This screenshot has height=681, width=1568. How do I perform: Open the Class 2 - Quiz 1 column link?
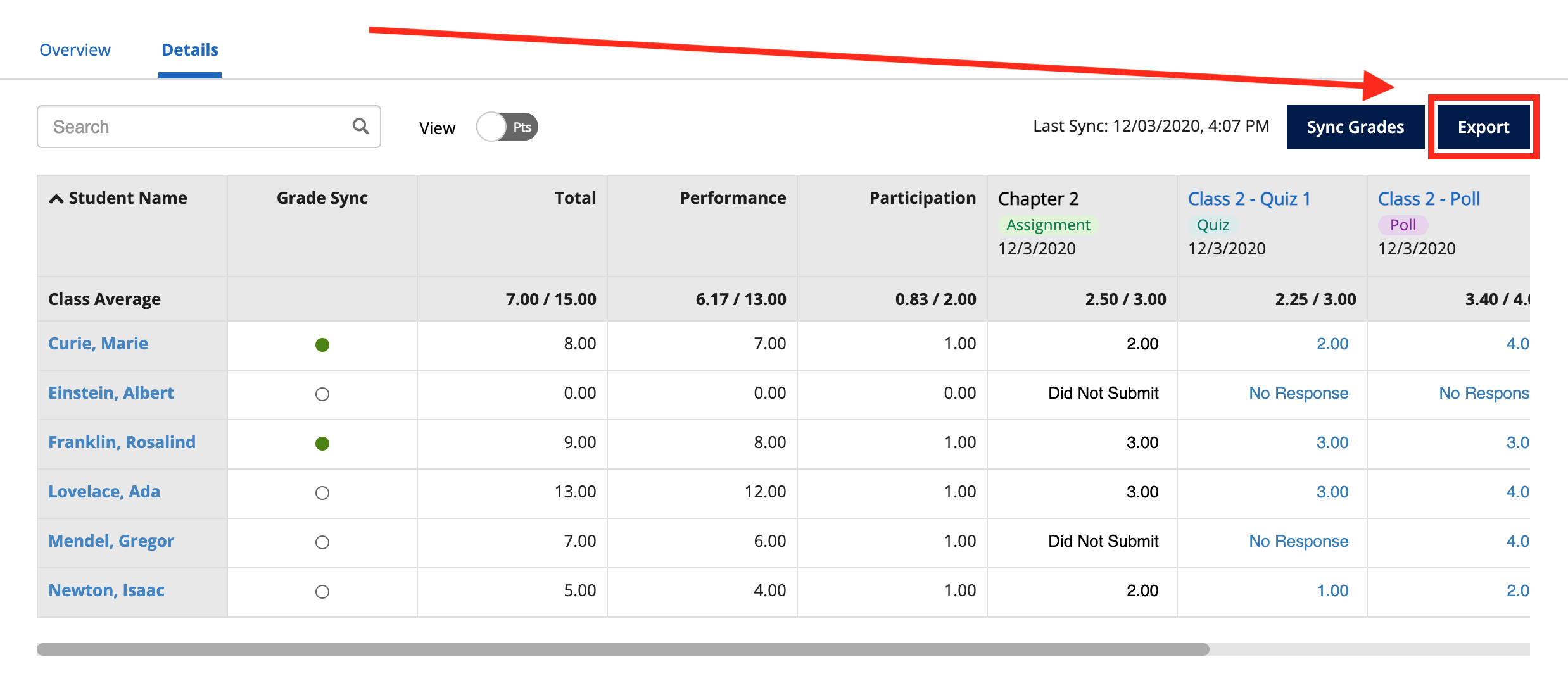point(1249,198)
